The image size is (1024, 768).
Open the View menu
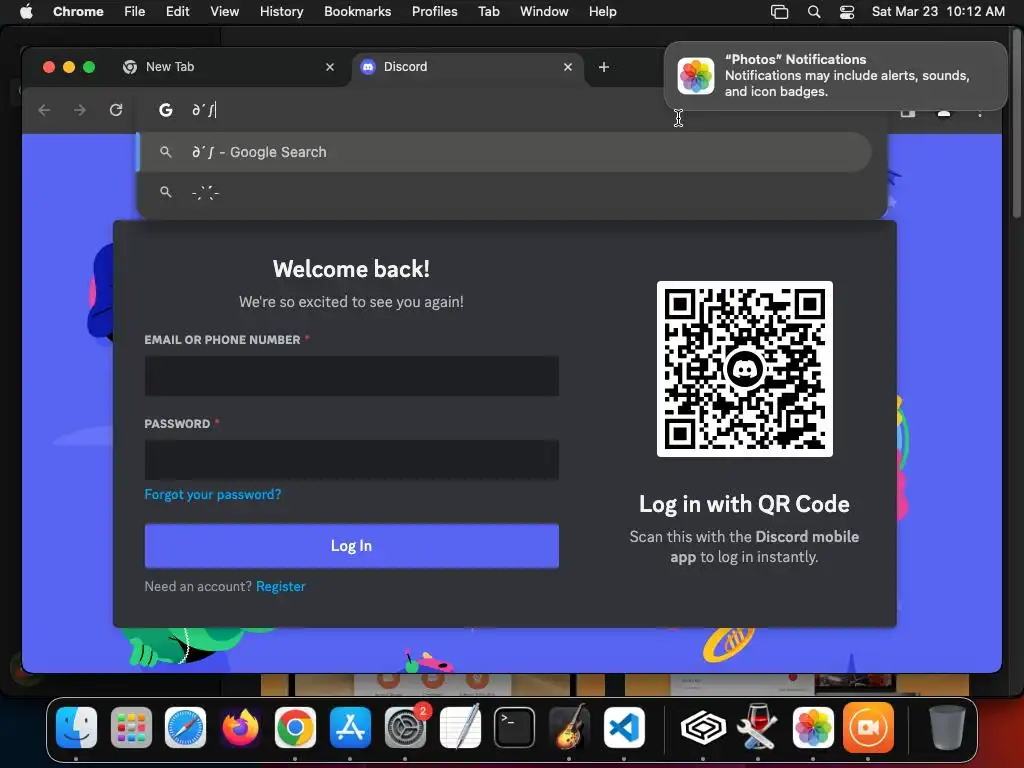224,11
